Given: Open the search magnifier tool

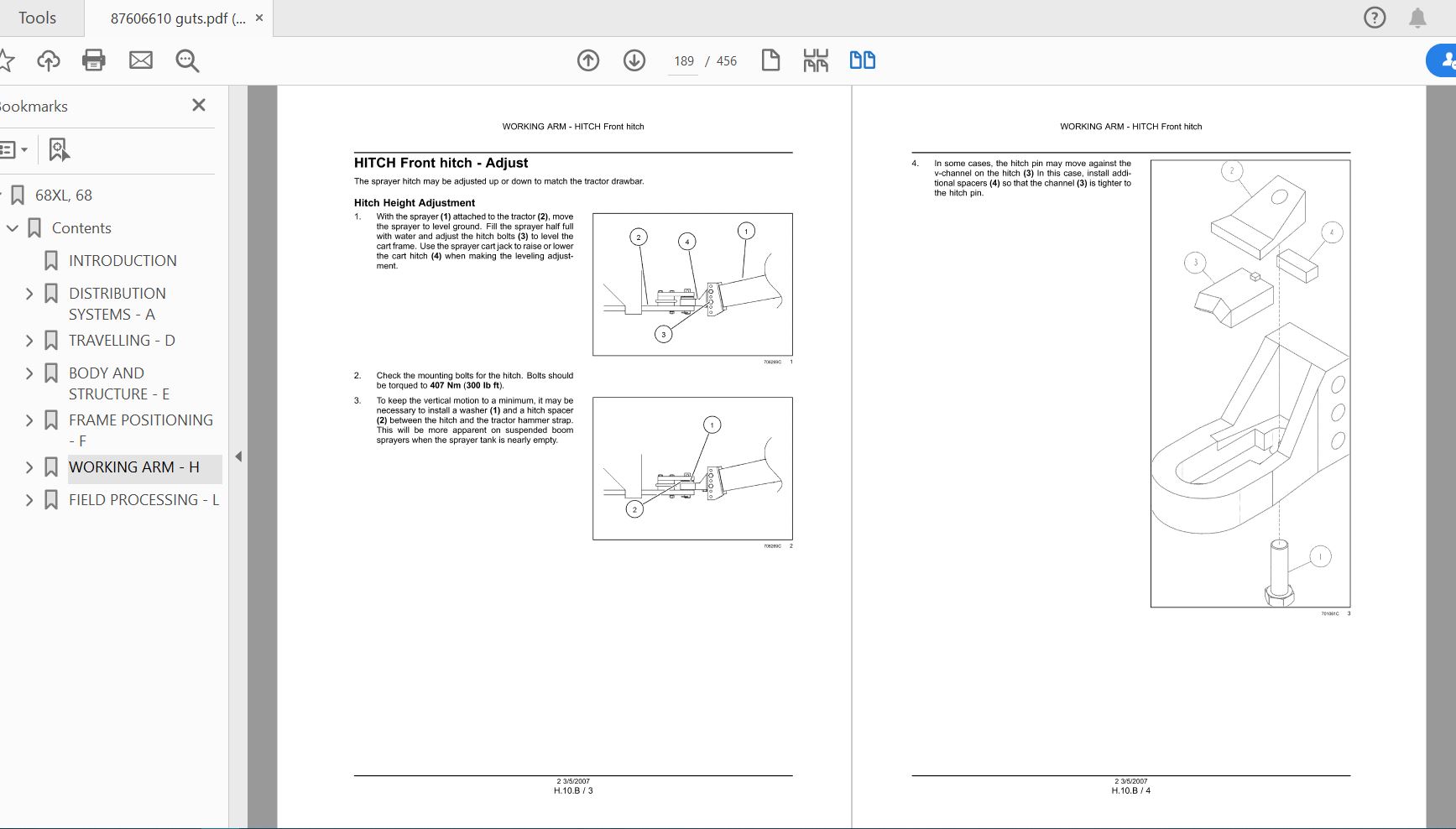Looking at the screenshot, I should pyautogui.click(x=187, y=60).
